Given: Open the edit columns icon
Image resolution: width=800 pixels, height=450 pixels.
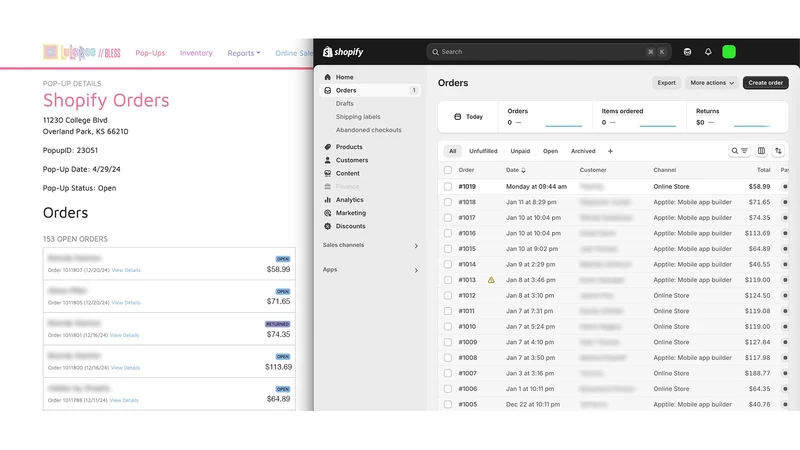Looking at the screenshot, I should [x=761, y=151].
